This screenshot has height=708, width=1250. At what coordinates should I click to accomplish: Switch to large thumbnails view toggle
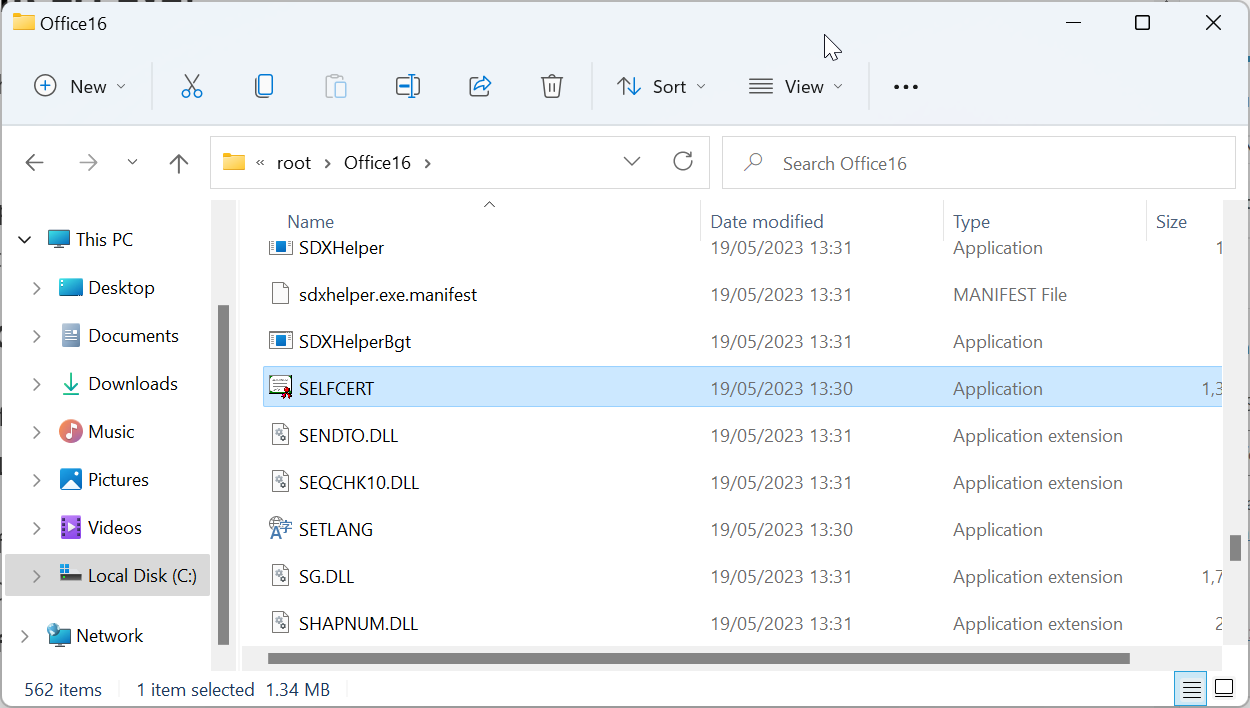[1224, 689]
